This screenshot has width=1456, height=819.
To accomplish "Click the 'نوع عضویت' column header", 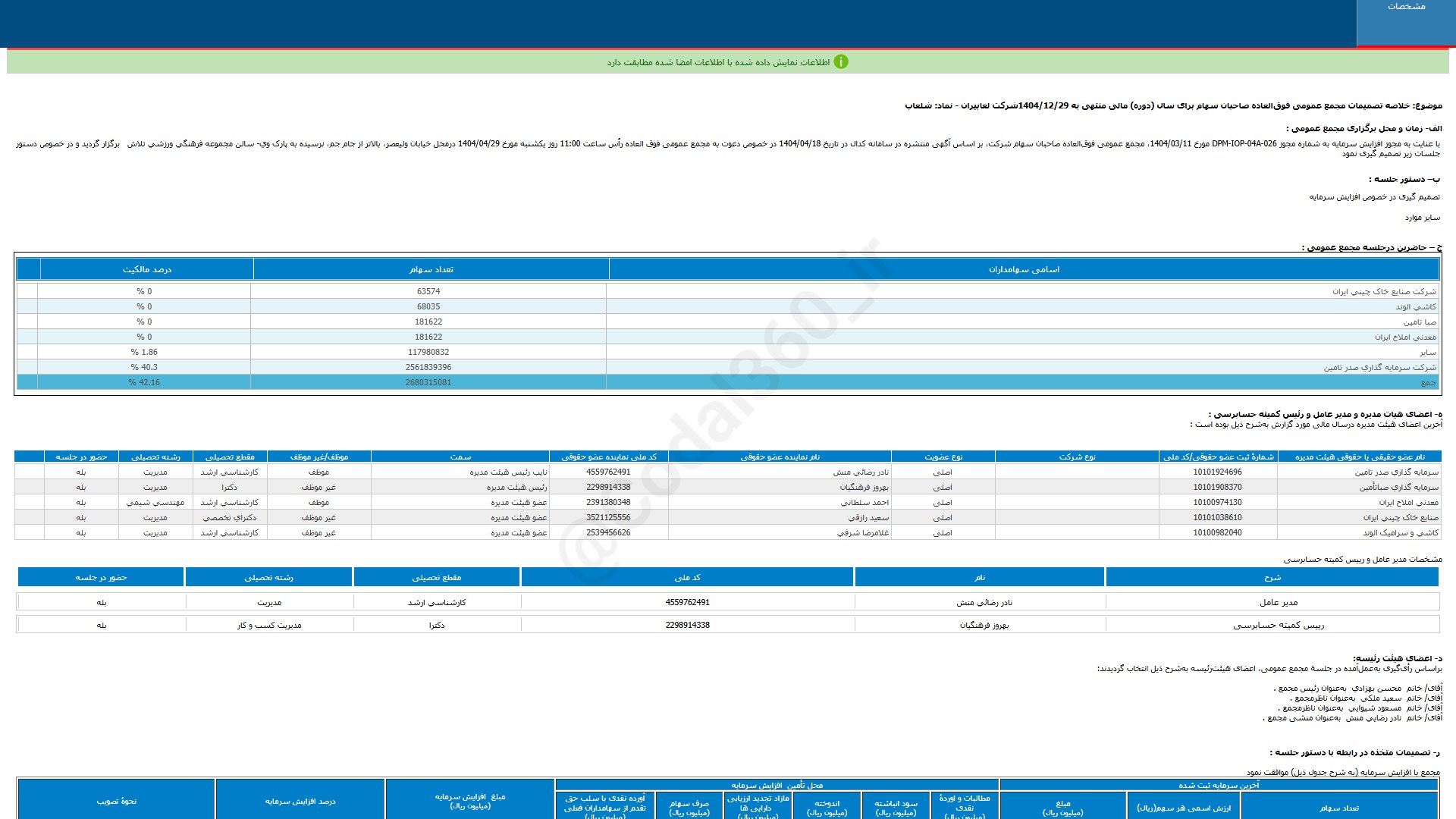I will [943, 457].
